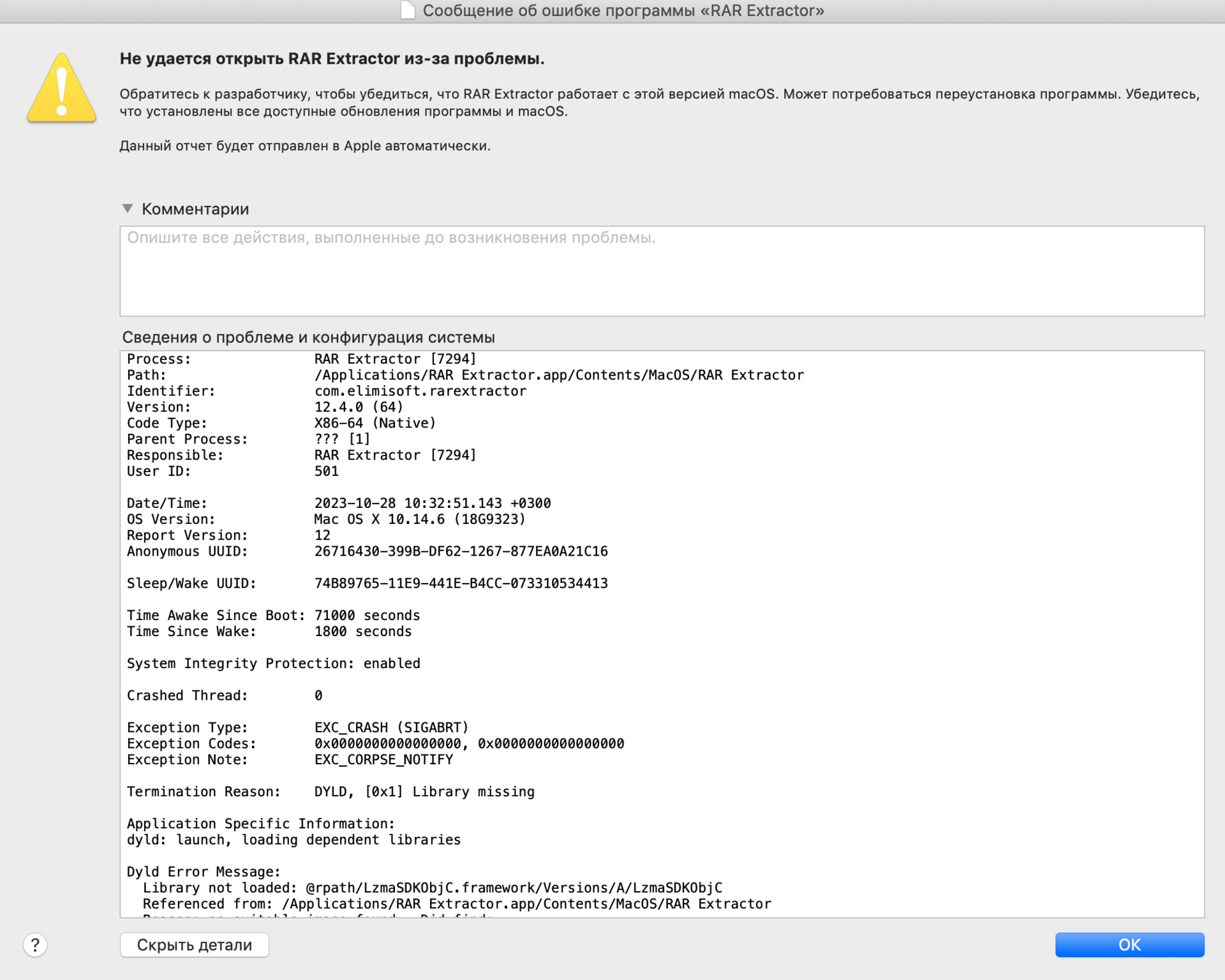Collapse the Комментарии disclosure triangle
The width and height of the screenshot is (1225, 980).
128,209
